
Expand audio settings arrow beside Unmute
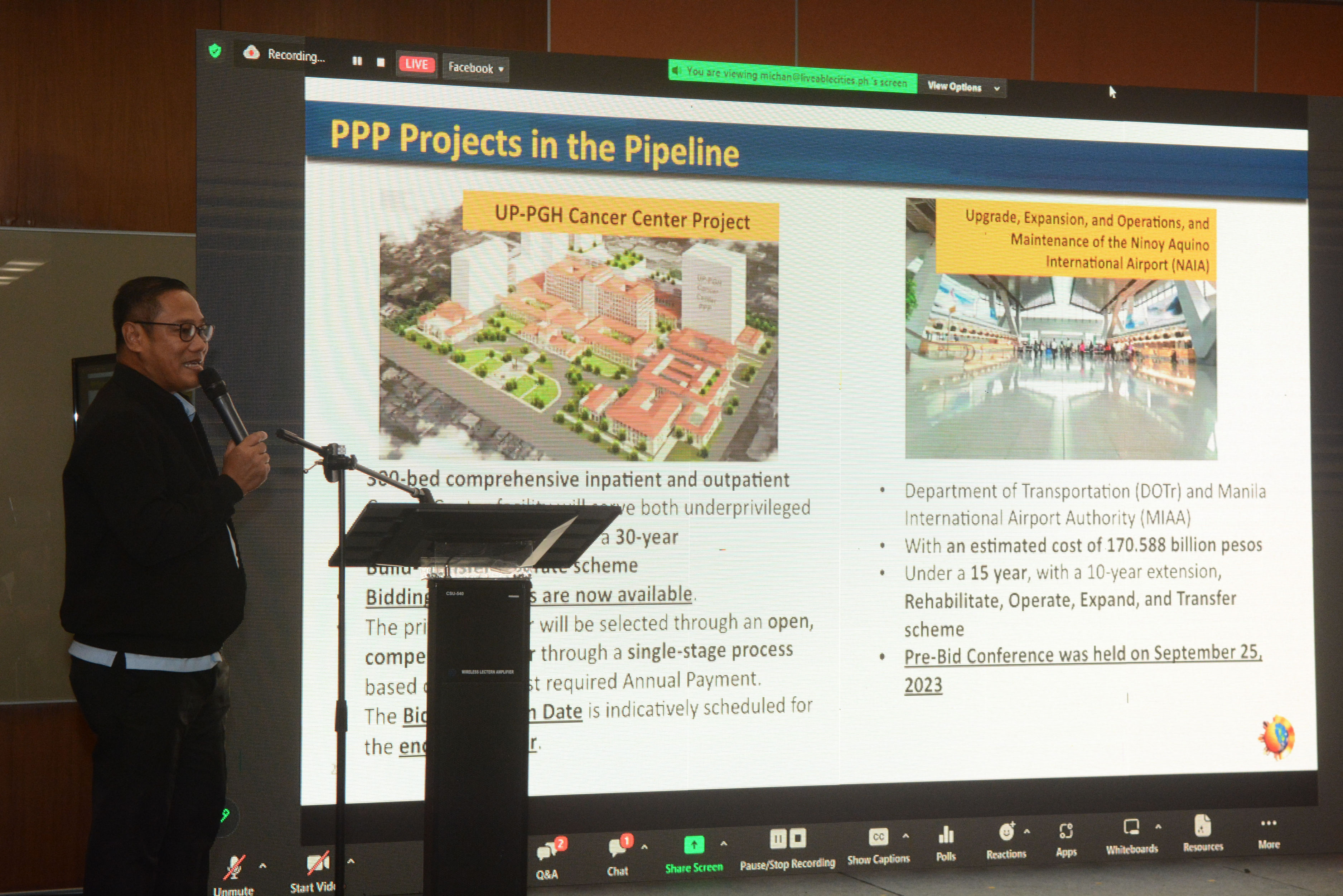263,866
